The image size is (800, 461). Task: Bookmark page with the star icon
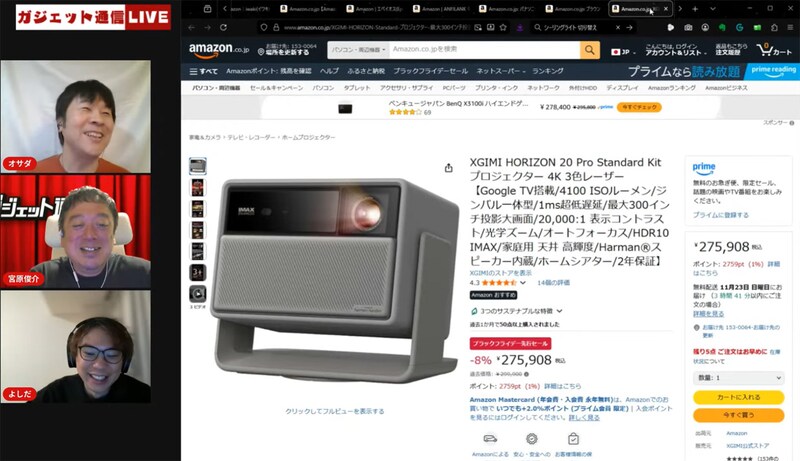pos(503,27)
